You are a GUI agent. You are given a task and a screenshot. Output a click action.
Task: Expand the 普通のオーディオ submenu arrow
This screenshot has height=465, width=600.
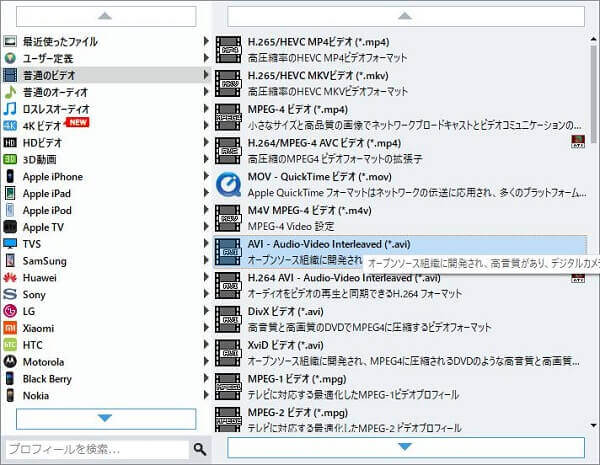click(x=206, y=91)
